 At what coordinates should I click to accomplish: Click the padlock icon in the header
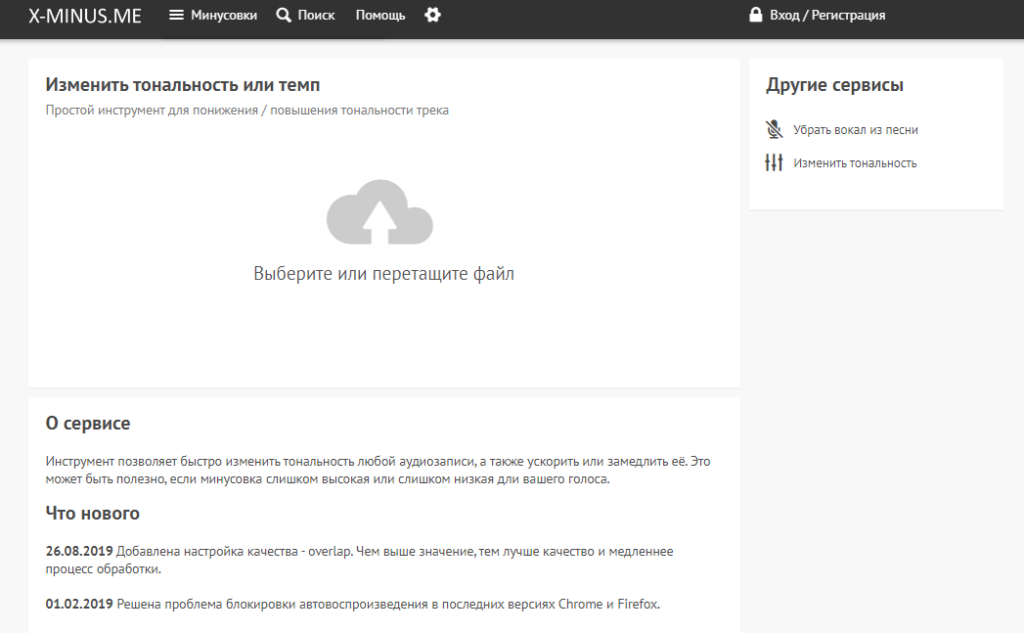click(756, 15)
